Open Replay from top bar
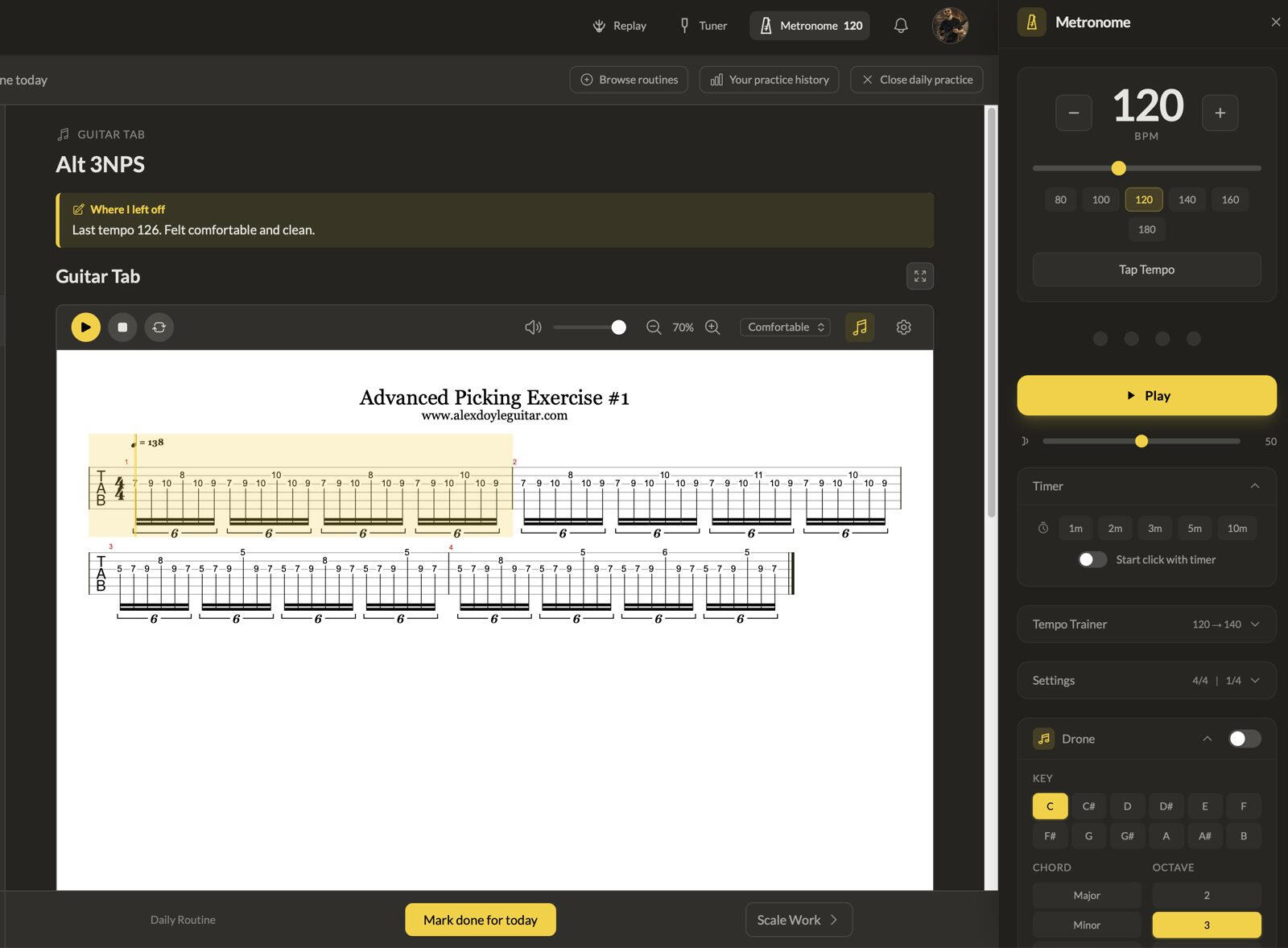The height and width of the screenshot is (948, 1288). pyautogui.click(x=620, y=26)
